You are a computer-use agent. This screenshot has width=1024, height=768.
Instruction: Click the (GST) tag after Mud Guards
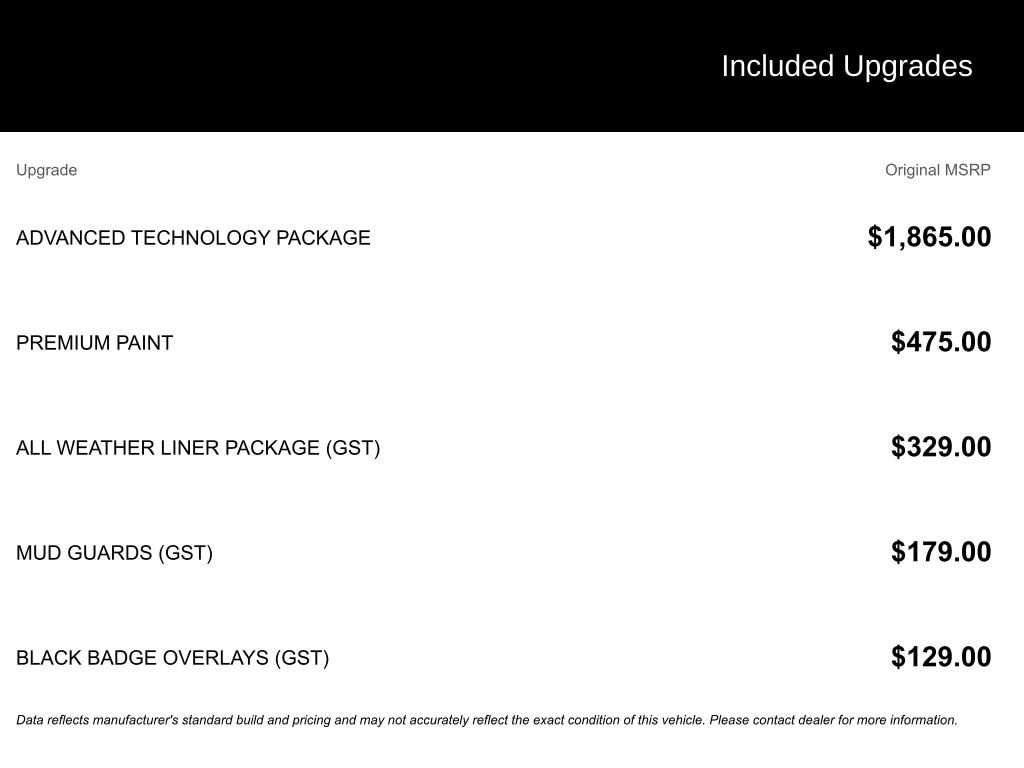[x=185, y=553]
